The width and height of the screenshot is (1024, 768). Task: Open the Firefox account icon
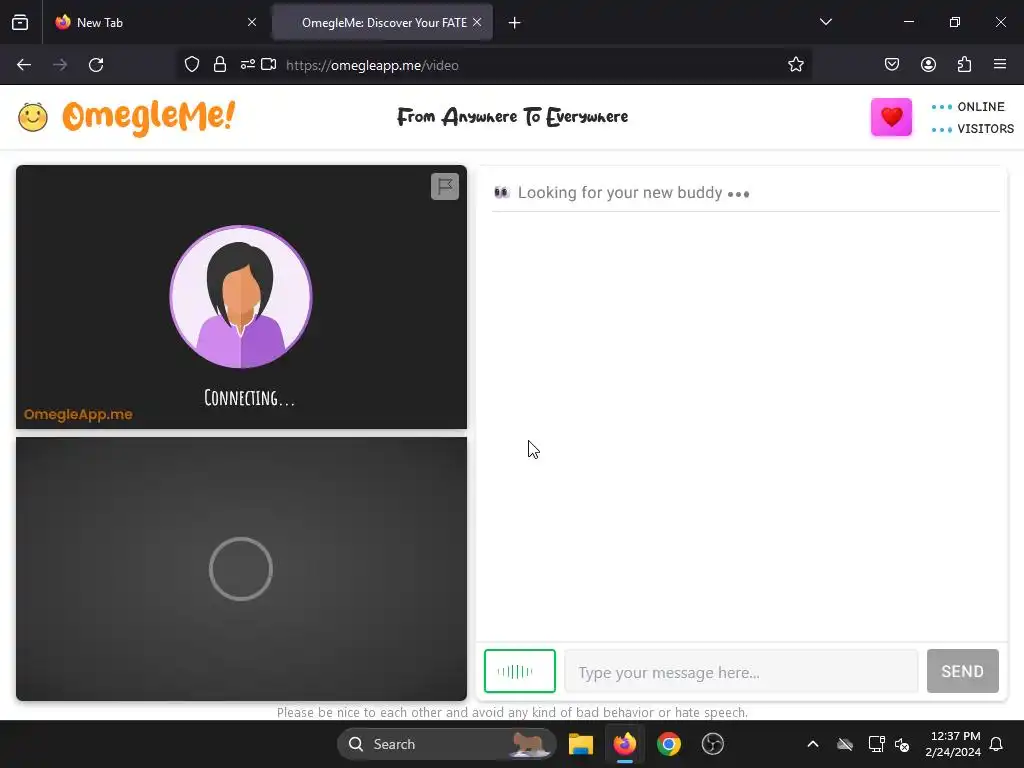coord(928,64)
